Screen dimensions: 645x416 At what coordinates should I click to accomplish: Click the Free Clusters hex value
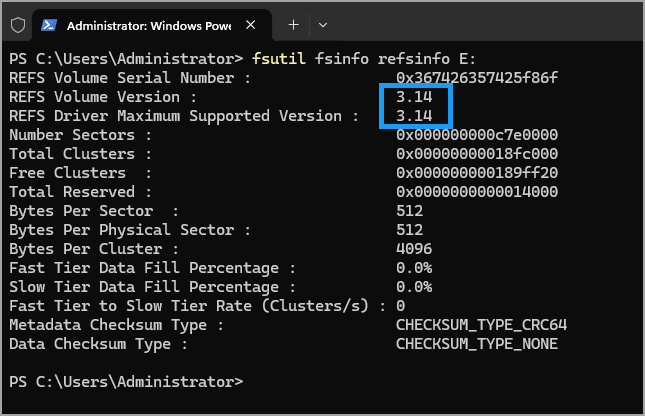tap(477, 172)
